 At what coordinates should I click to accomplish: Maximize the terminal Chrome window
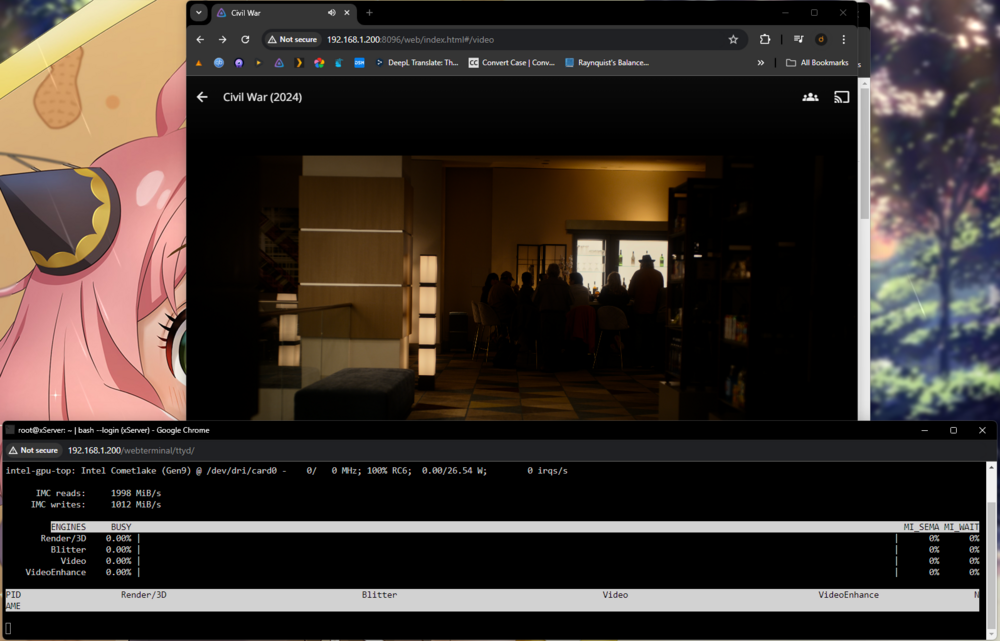pos(953,431)
